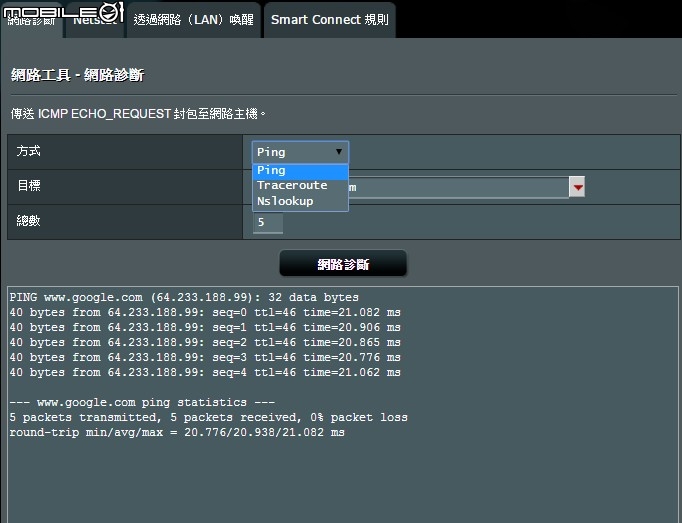Click the seq=2 time=20.865 ms result line
Viewport: 682px width, 523px height.
coord(205,342)
